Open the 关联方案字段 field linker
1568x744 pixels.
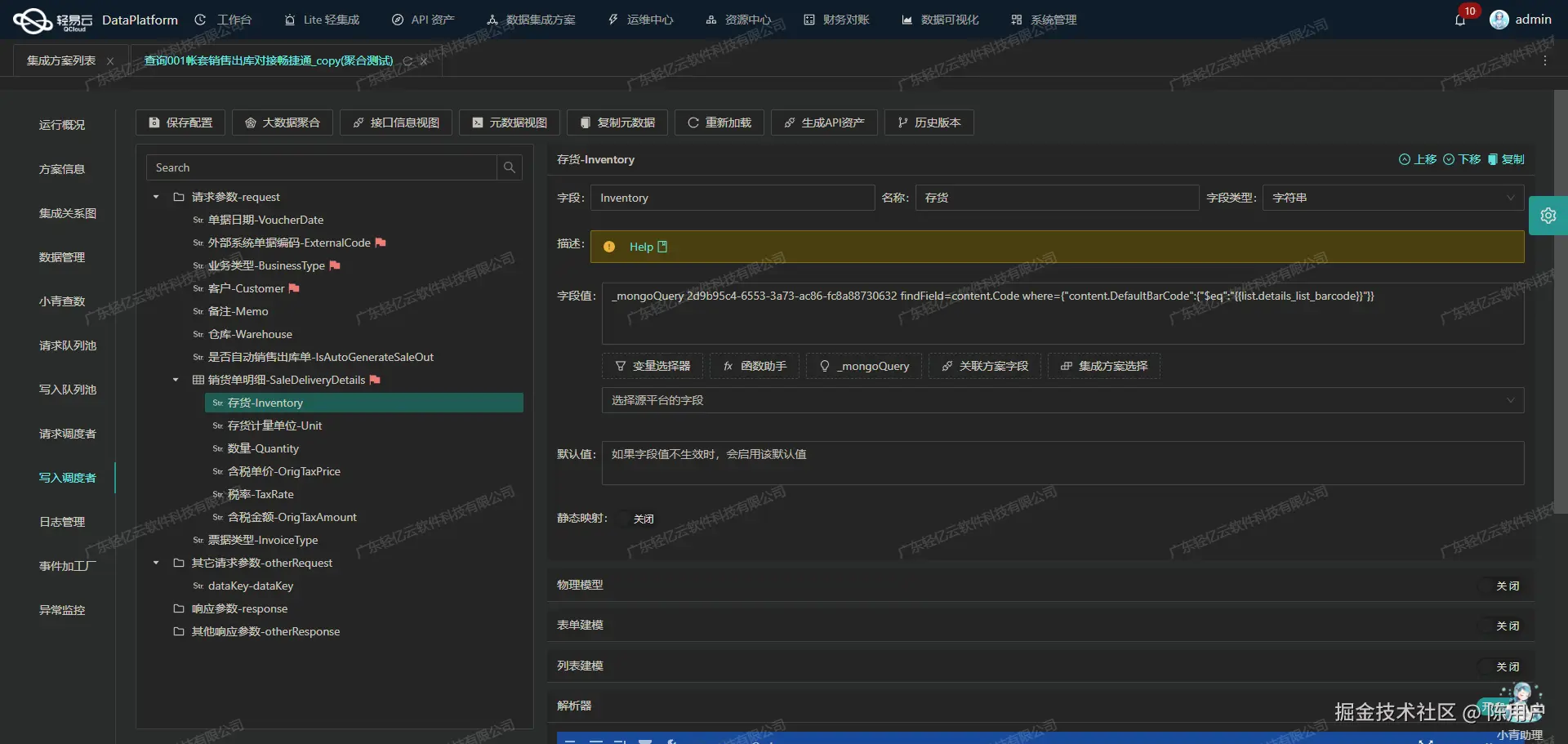point(984,366)
